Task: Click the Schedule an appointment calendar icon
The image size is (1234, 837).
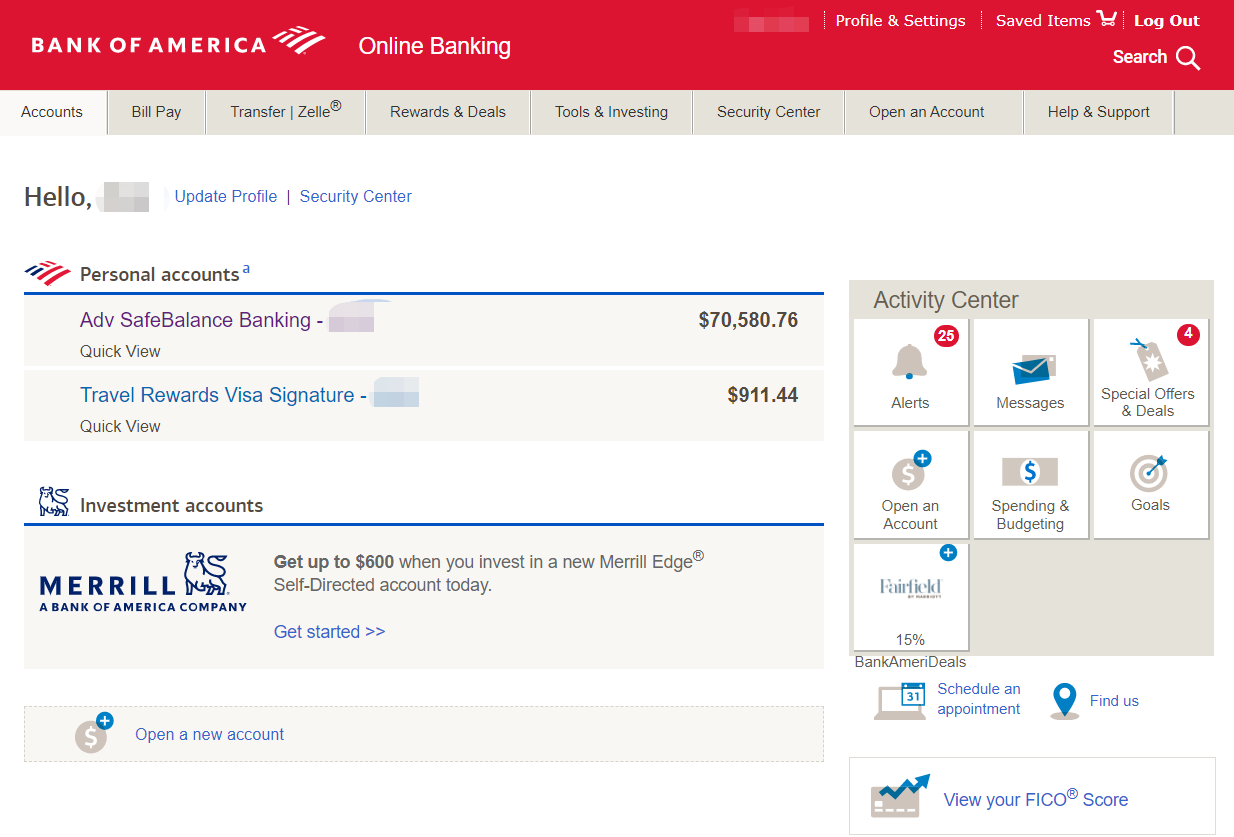Action: coord(901,700)
